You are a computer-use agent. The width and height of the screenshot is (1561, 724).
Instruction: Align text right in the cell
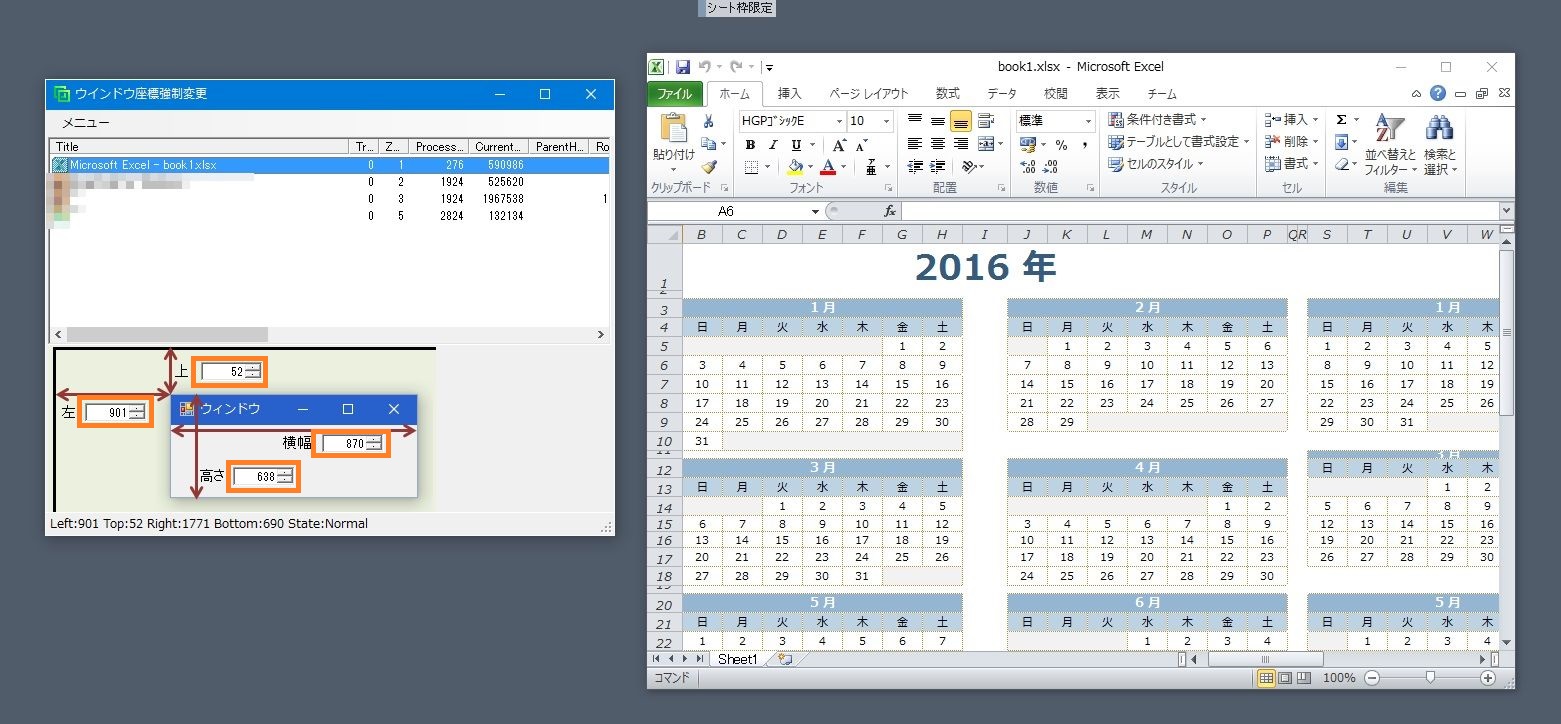(x=961, y=144)
